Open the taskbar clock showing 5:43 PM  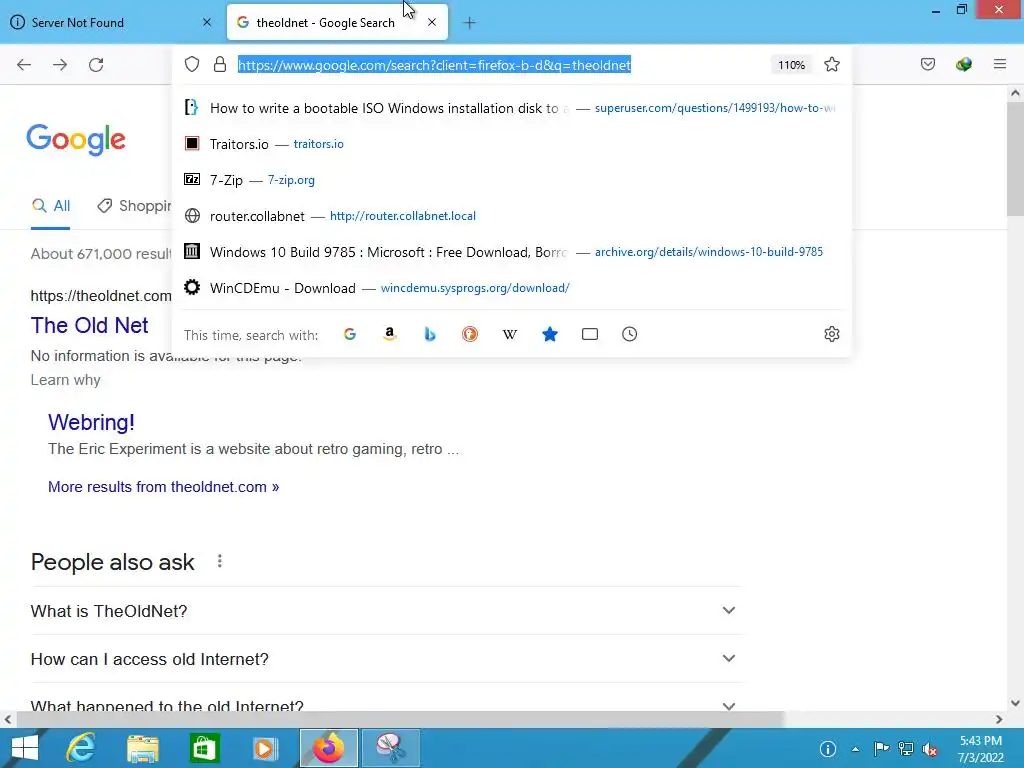pos(980,749)
